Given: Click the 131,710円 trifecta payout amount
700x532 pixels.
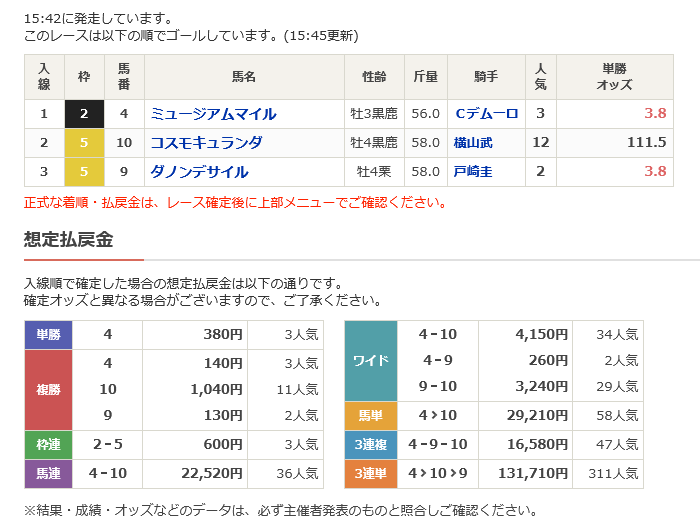Looking at the screenshot, I should [x=534, y=473].
